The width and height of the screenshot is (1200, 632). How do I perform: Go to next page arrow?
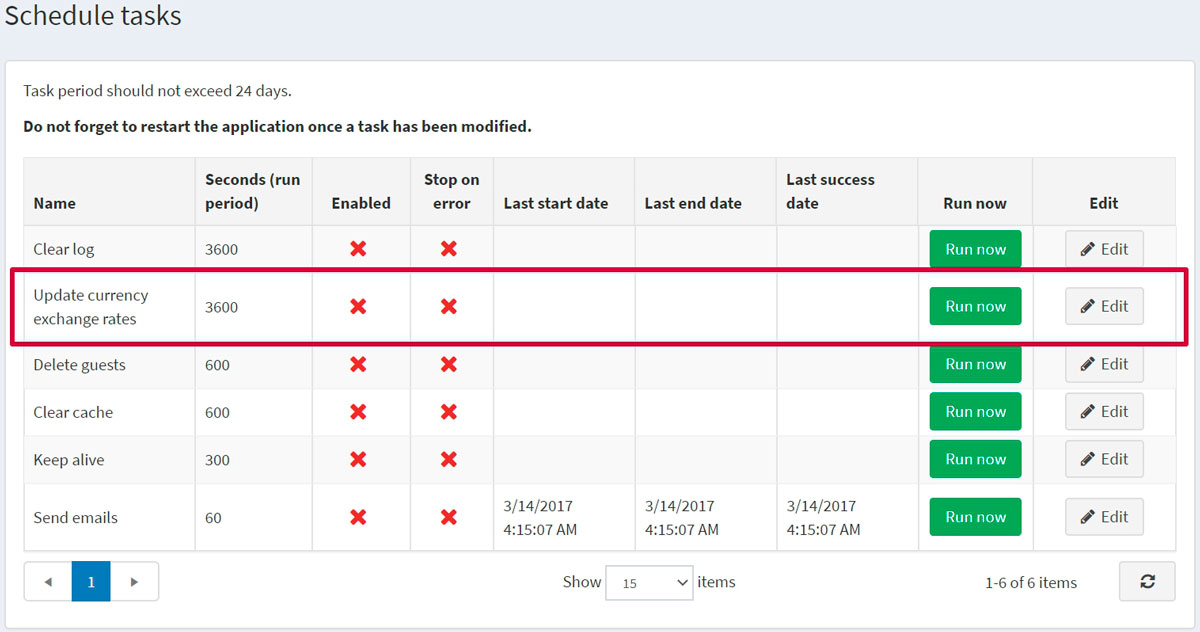(x=134, y=581)
